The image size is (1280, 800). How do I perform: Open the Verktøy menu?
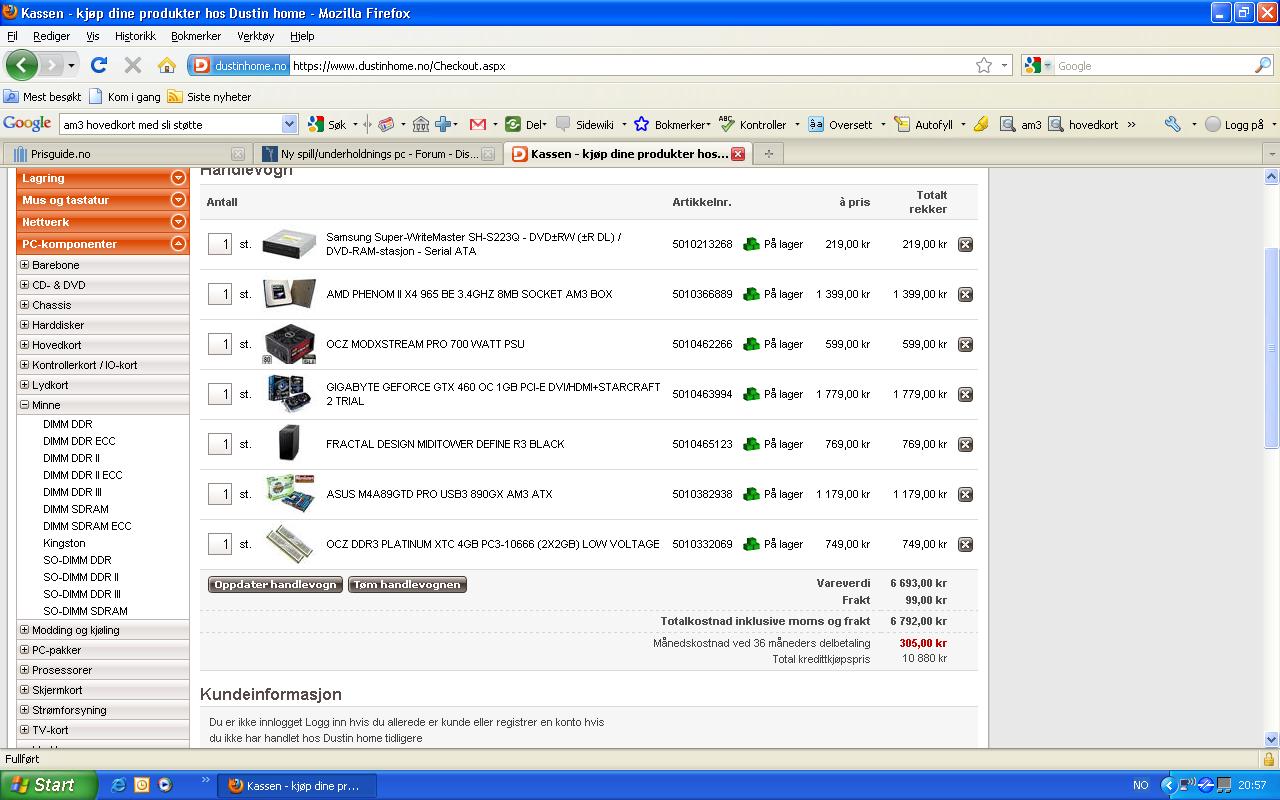coord(255,36)
